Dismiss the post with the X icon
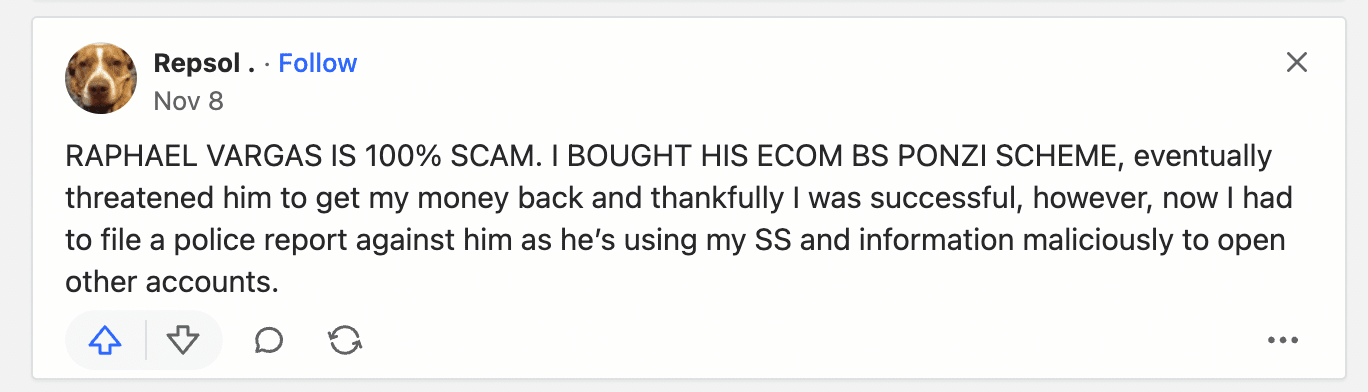The height and width of the screenshot is (392, 1368). 1297,63
